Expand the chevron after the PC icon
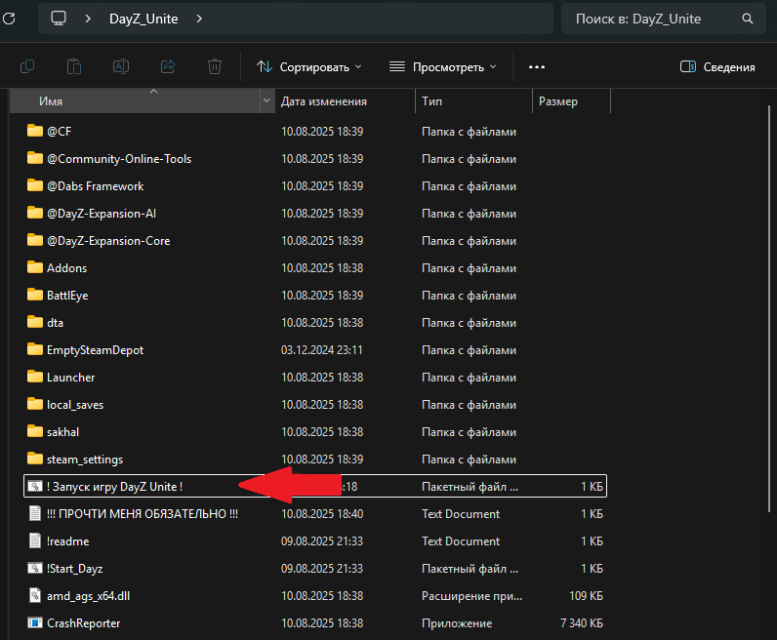This screenshot has height=640, width=777. 88,19
